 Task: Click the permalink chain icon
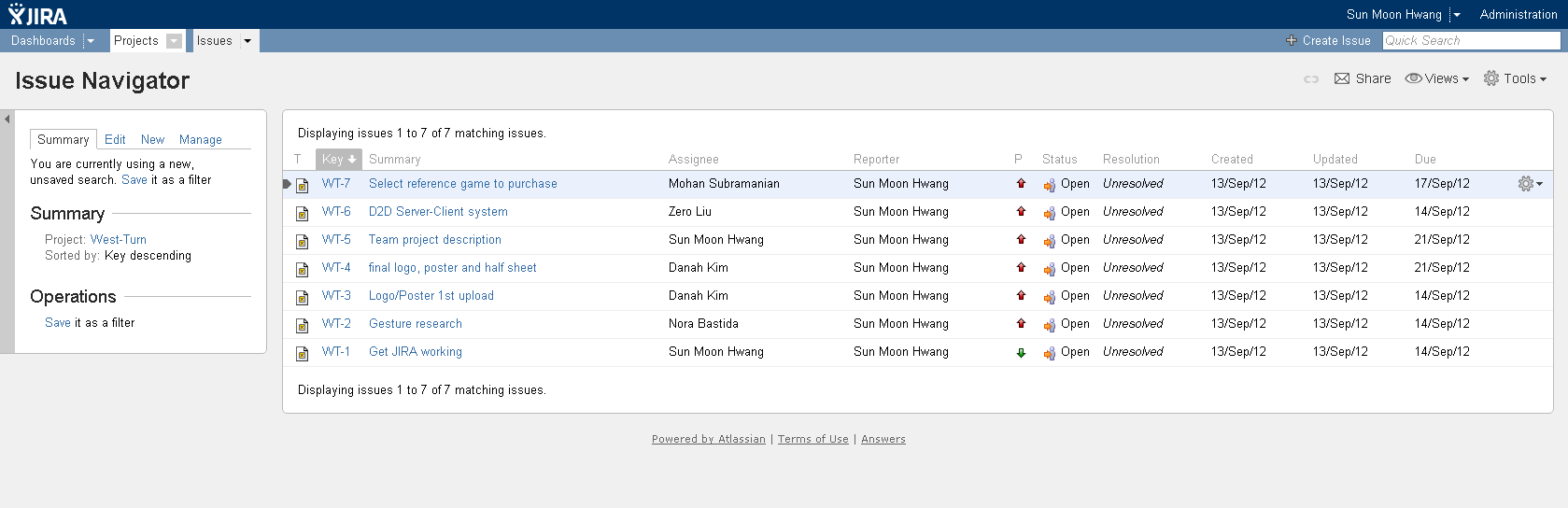pyautogui.click(x=1311, y=79)
